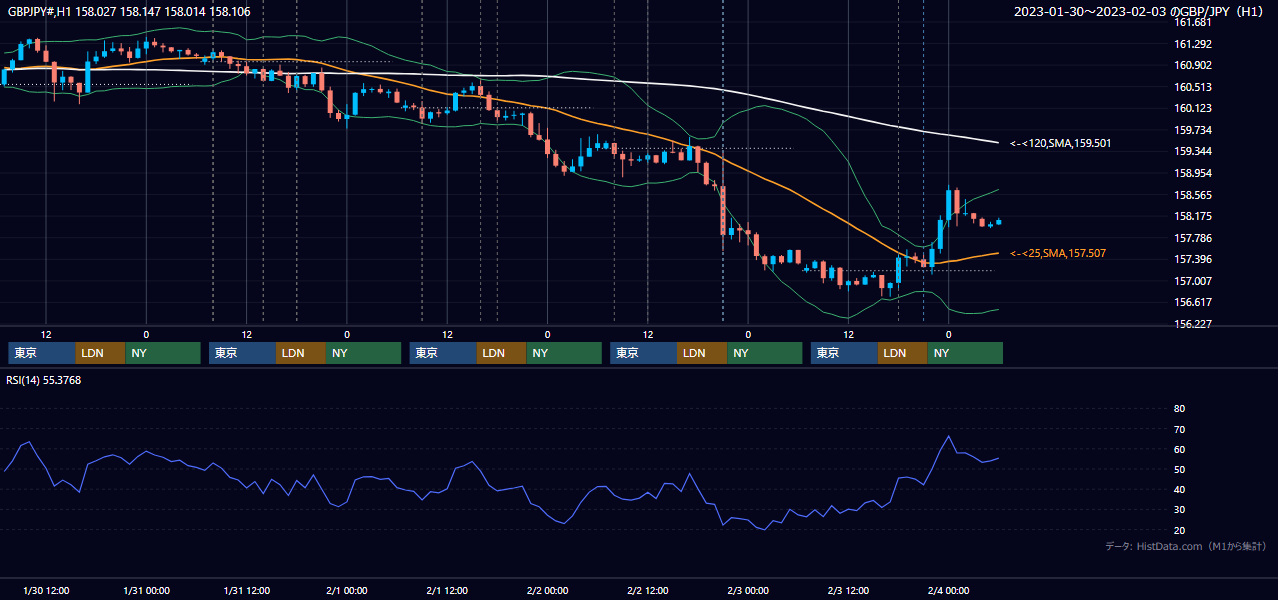Click the RSI level 70 label
The width and height of the screenshot is (1278, 600).
1179,429
